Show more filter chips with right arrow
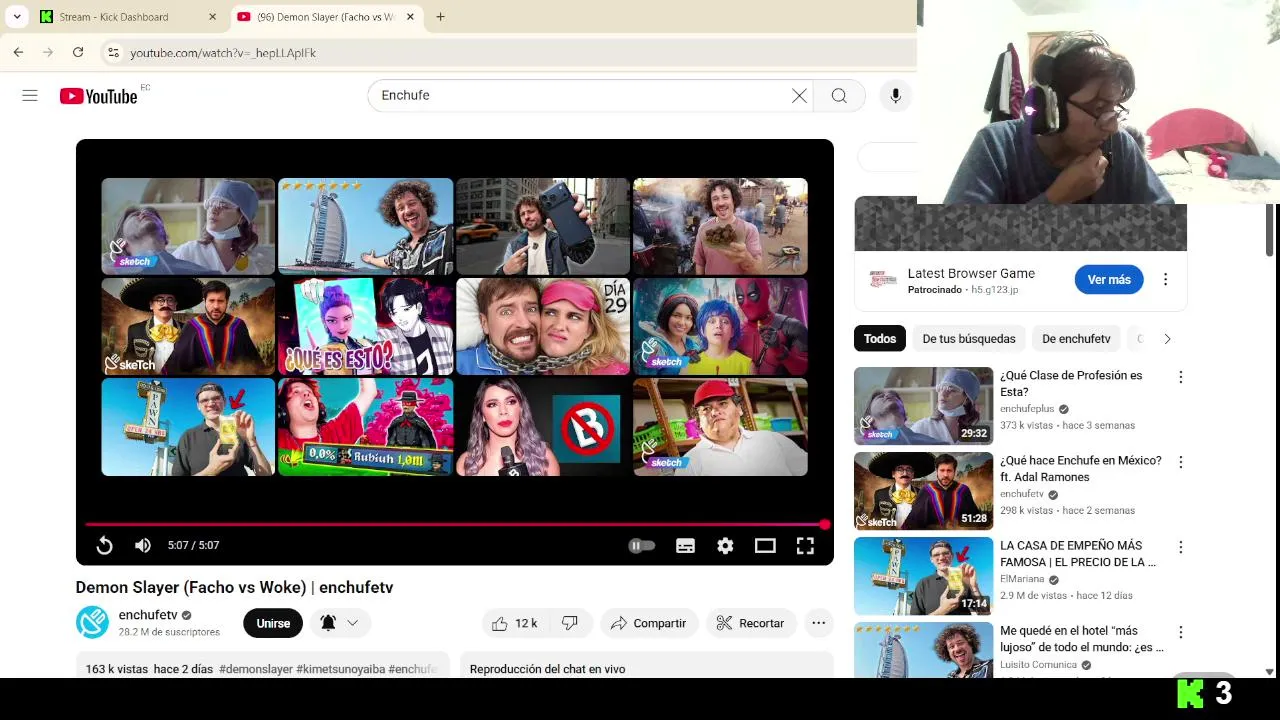 [1167, 339]
